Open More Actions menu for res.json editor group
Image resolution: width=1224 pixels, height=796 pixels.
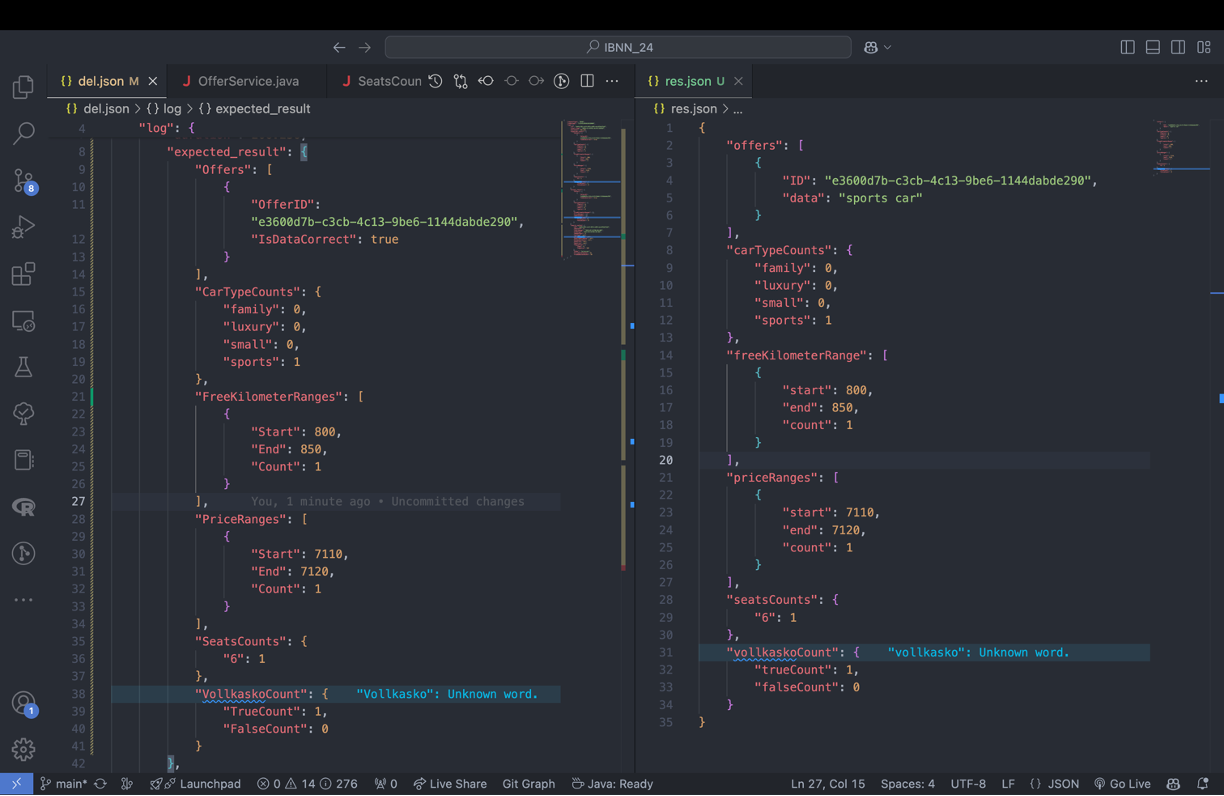click(1201, 81)
